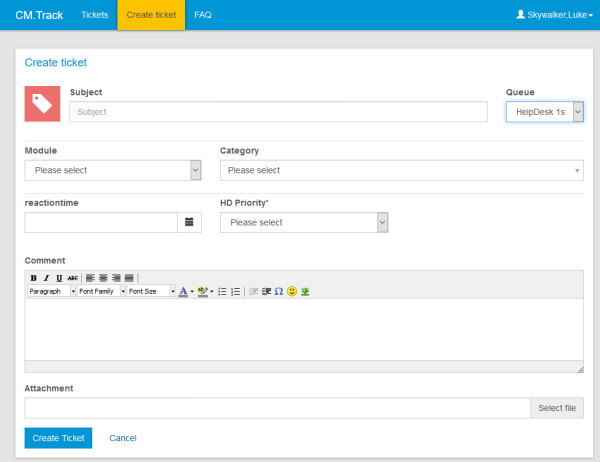Insert ordered numbered list

(x=236, y=292)
